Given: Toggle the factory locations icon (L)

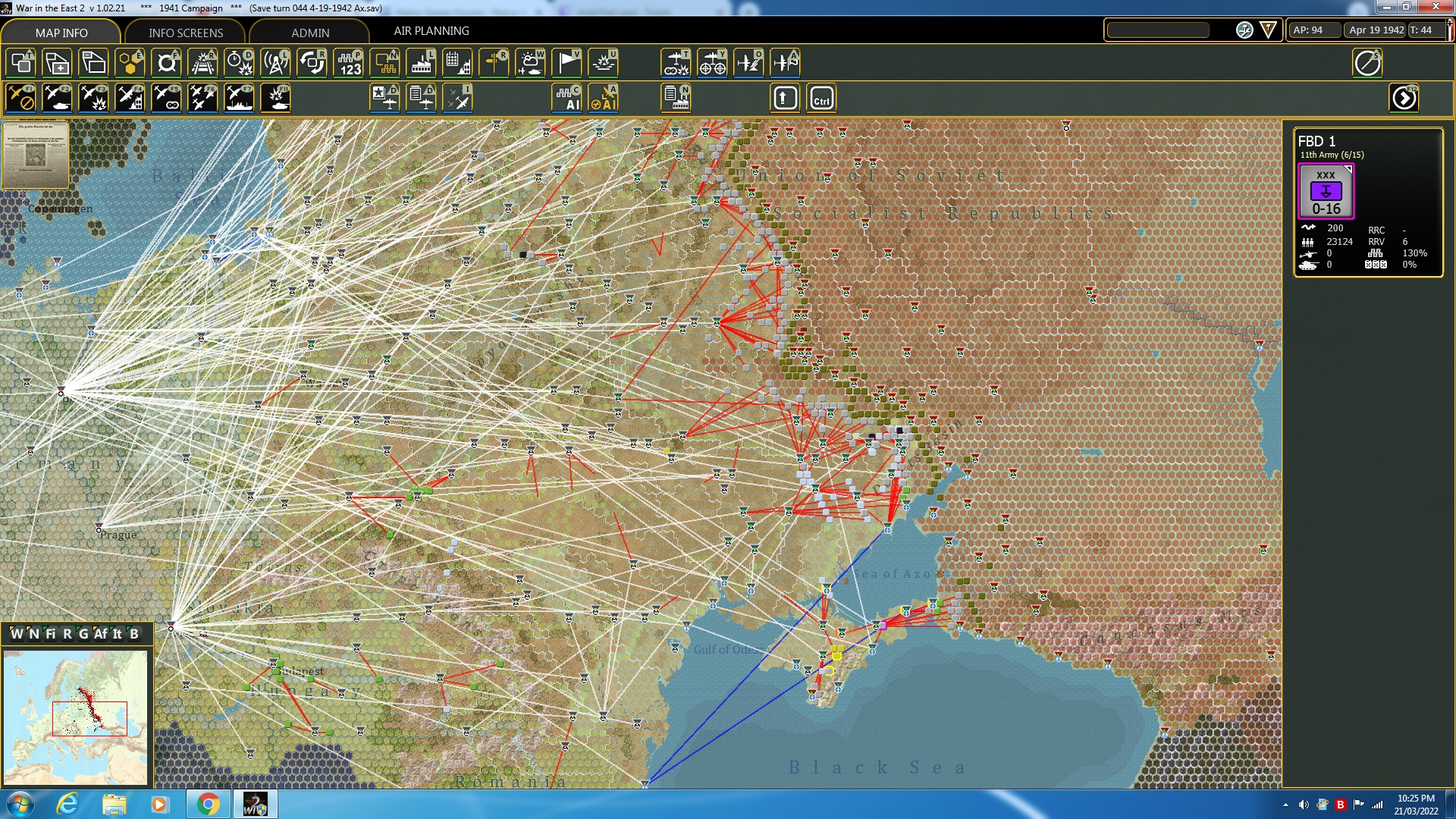Looking at the screenshot, I should pyautogui.click(x=421, y=63).
